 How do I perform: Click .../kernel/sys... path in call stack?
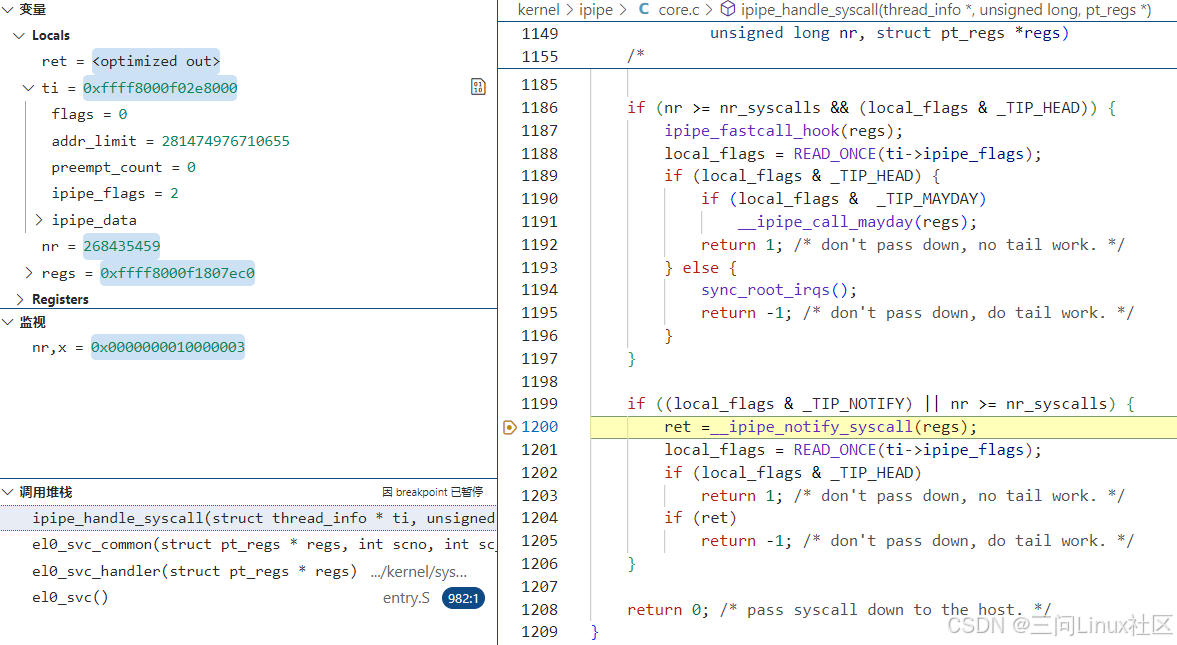pos(419,572)
